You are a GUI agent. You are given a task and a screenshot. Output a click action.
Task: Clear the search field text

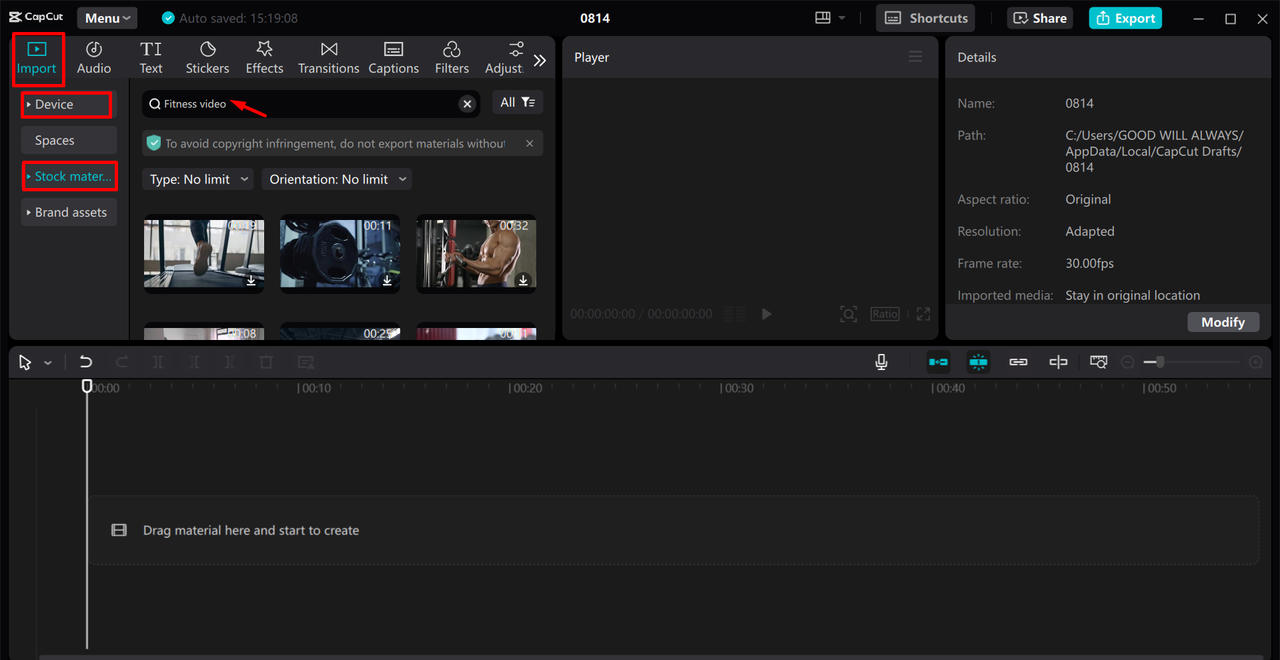point(467,104)
